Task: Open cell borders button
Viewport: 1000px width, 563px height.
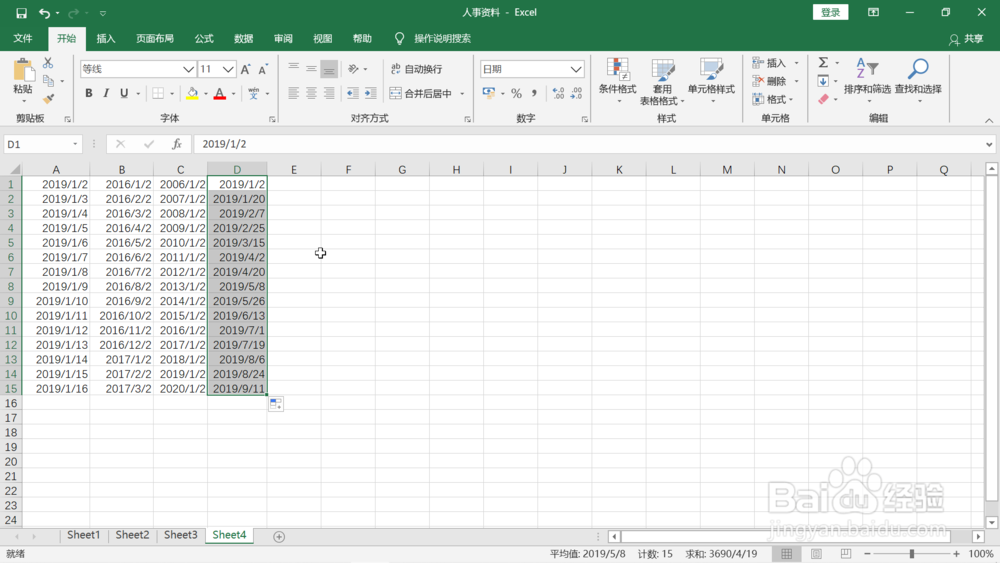Action: pos(158,94)
